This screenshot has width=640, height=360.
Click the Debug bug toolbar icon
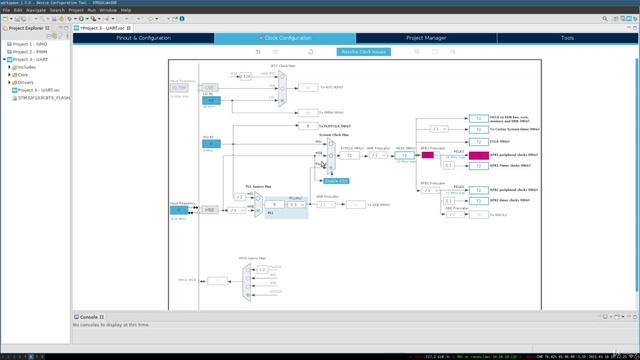(x=69, y=19)
